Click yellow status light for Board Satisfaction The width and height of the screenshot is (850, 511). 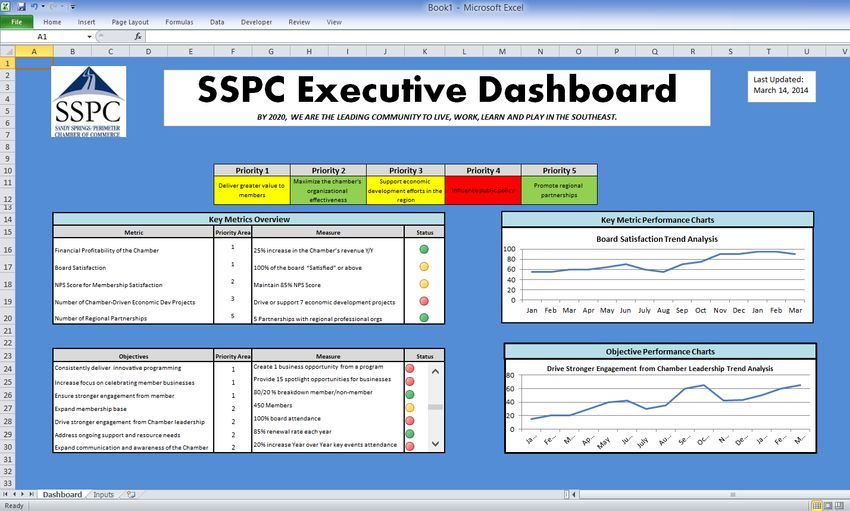click(x=424, y=267)
